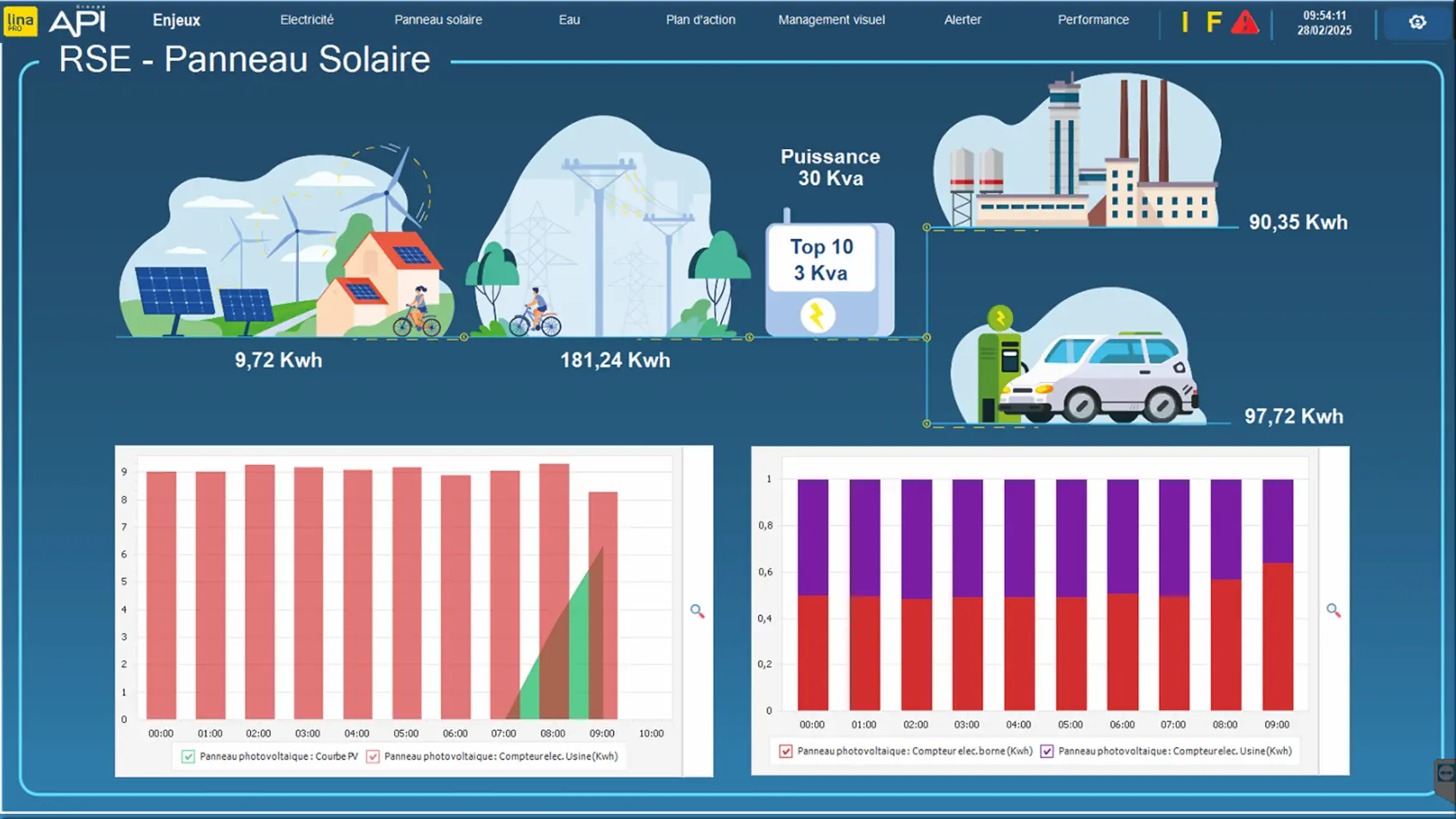1456x819 pixels.
Task: Click magnifier icon beside the stacked chart
Action: tap(1334, 610)
